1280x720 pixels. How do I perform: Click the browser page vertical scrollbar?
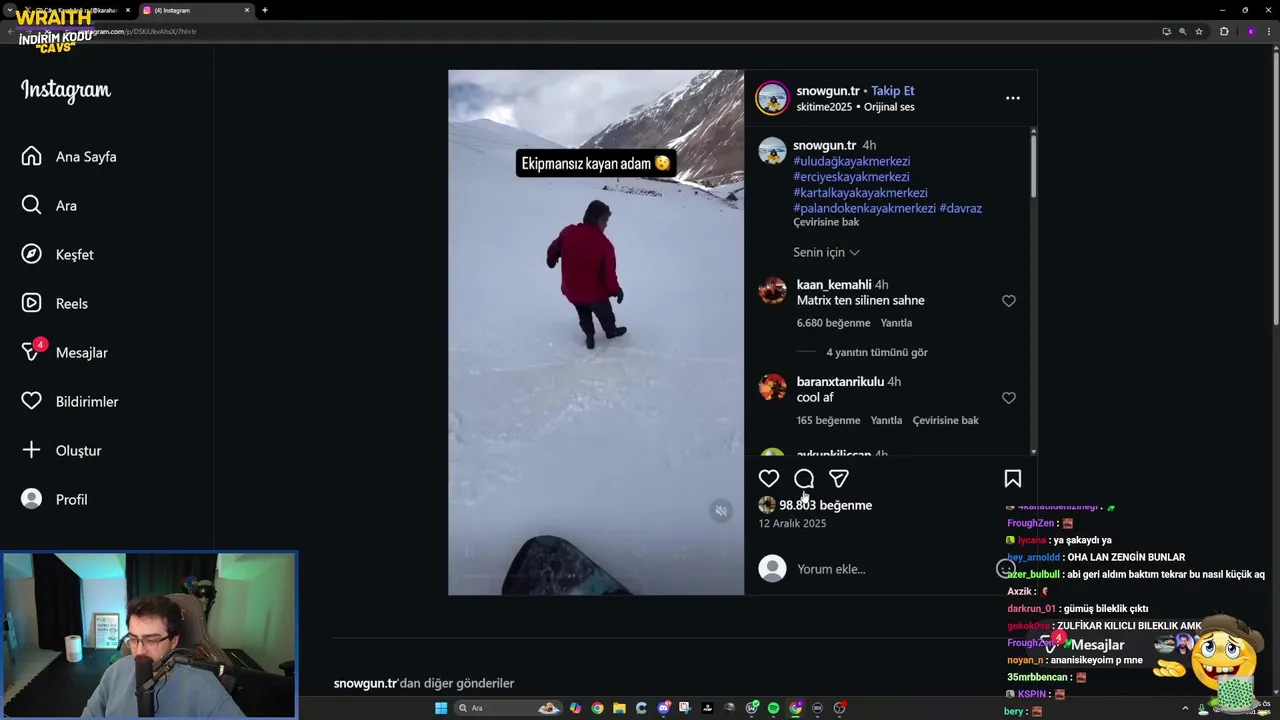tap(1274, 190)
